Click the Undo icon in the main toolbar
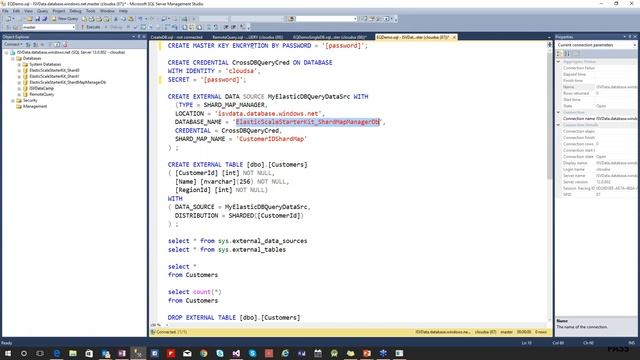This screenshot has height=360, width=640. pos(141,19)
